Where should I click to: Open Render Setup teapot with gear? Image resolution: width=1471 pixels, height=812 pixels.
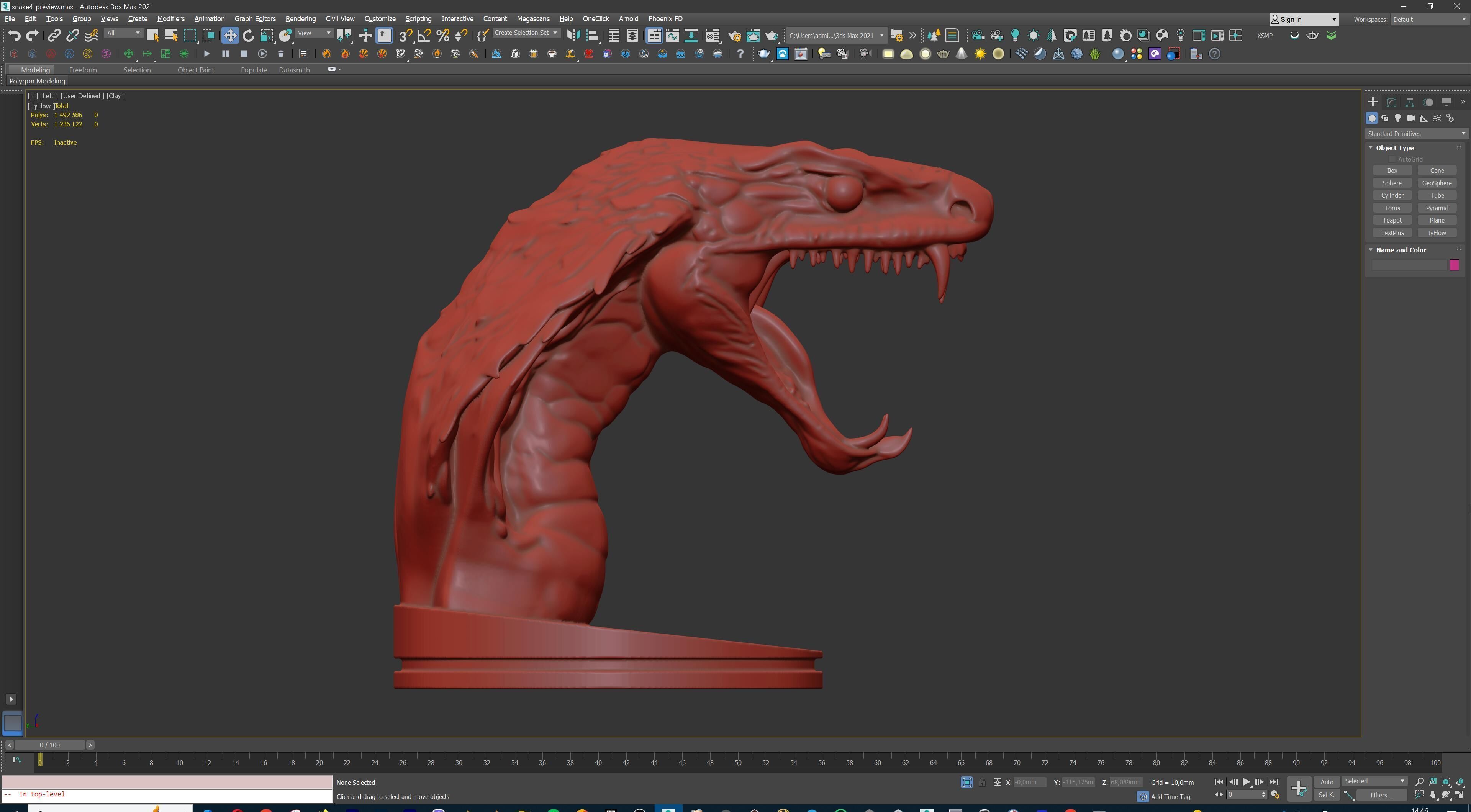point(734,35)
